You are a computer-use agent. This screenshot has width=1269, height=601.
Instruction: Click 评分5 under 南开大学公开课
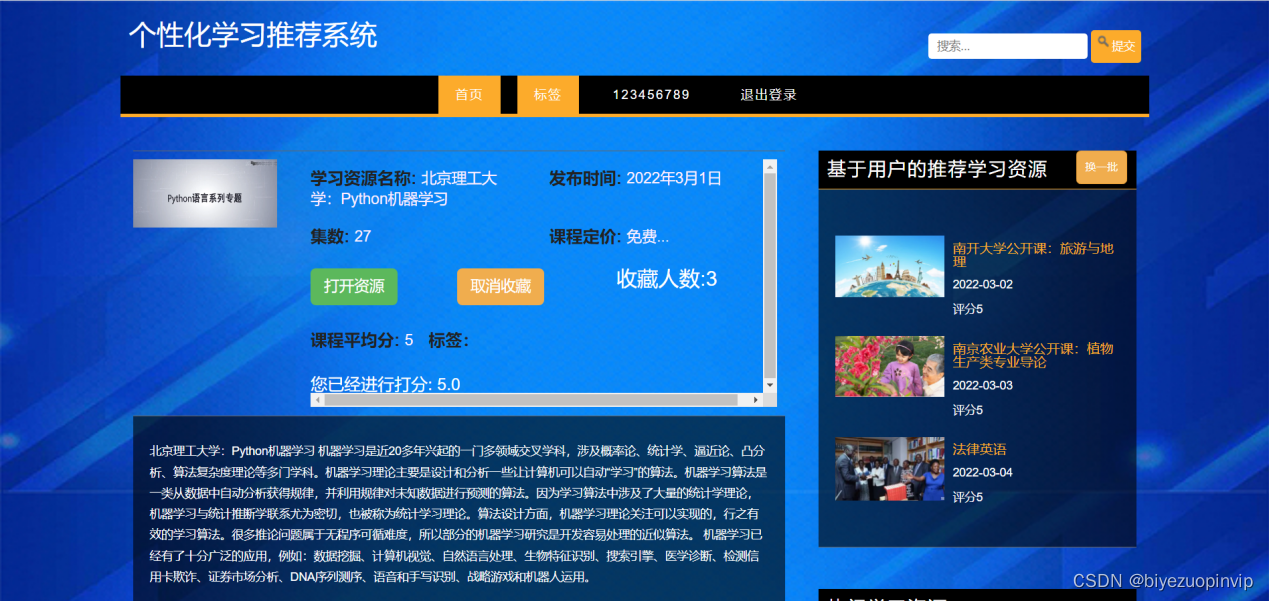(967, 309)
